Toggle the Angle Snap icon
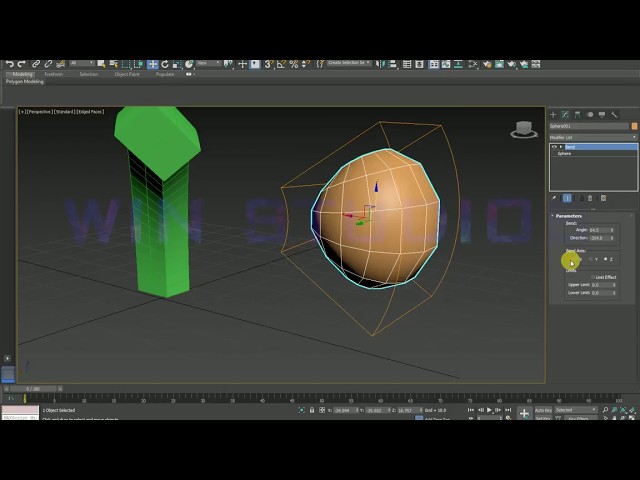Image resolution: width=640 pixels, height=480 pixels. pyautogui.click(x=281, y=64)
